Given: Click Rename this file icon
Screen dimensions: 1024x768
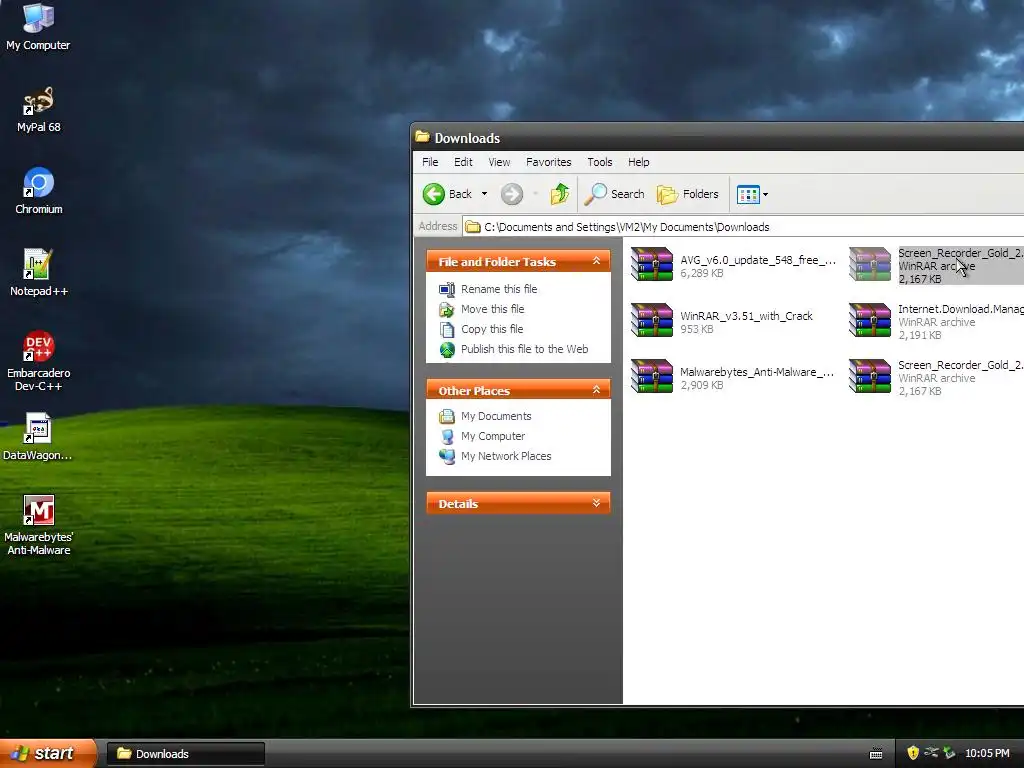Looking at the screenshot, I should point(447,289).
